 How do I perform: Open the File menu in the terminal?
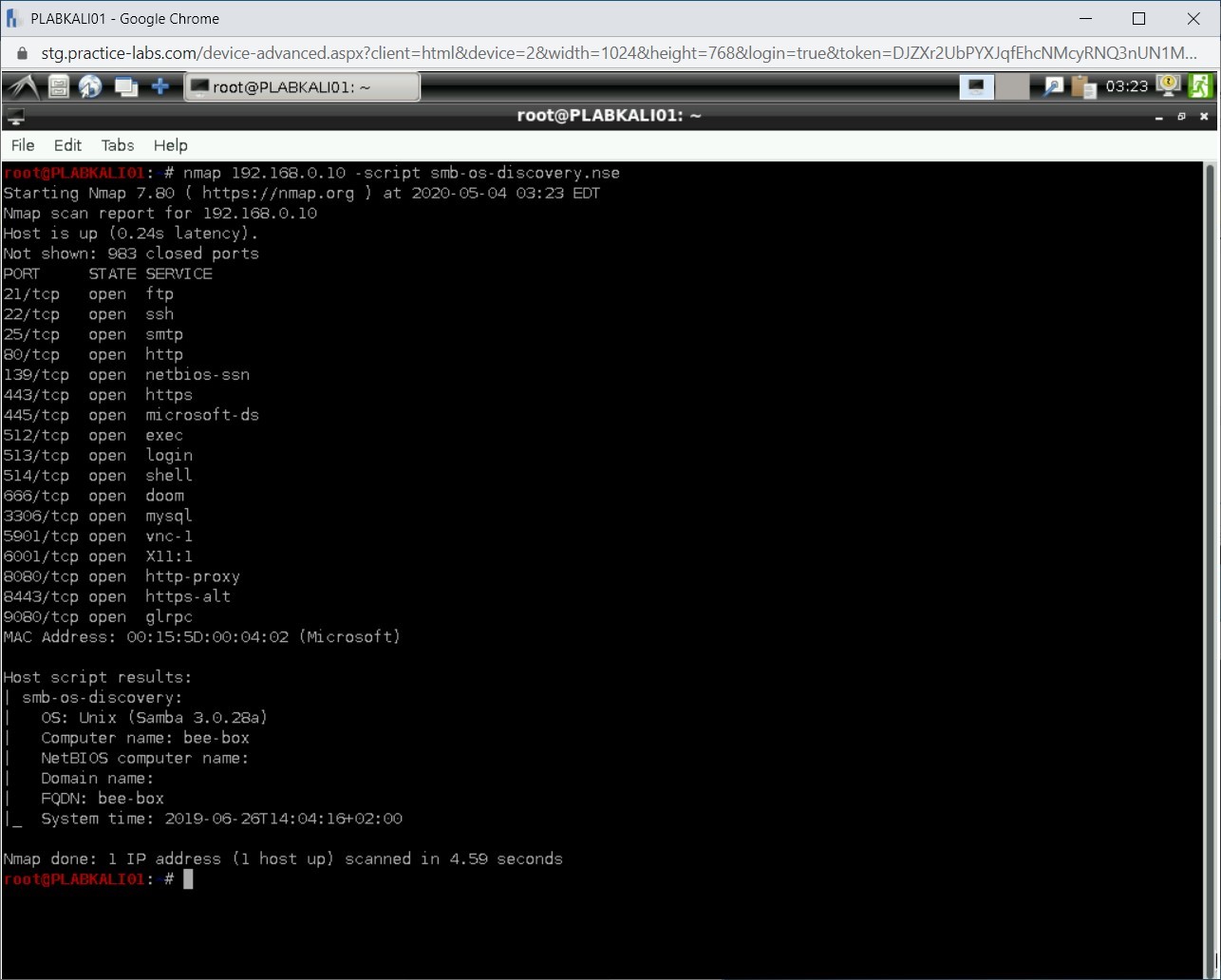click(x=23, y=145)
